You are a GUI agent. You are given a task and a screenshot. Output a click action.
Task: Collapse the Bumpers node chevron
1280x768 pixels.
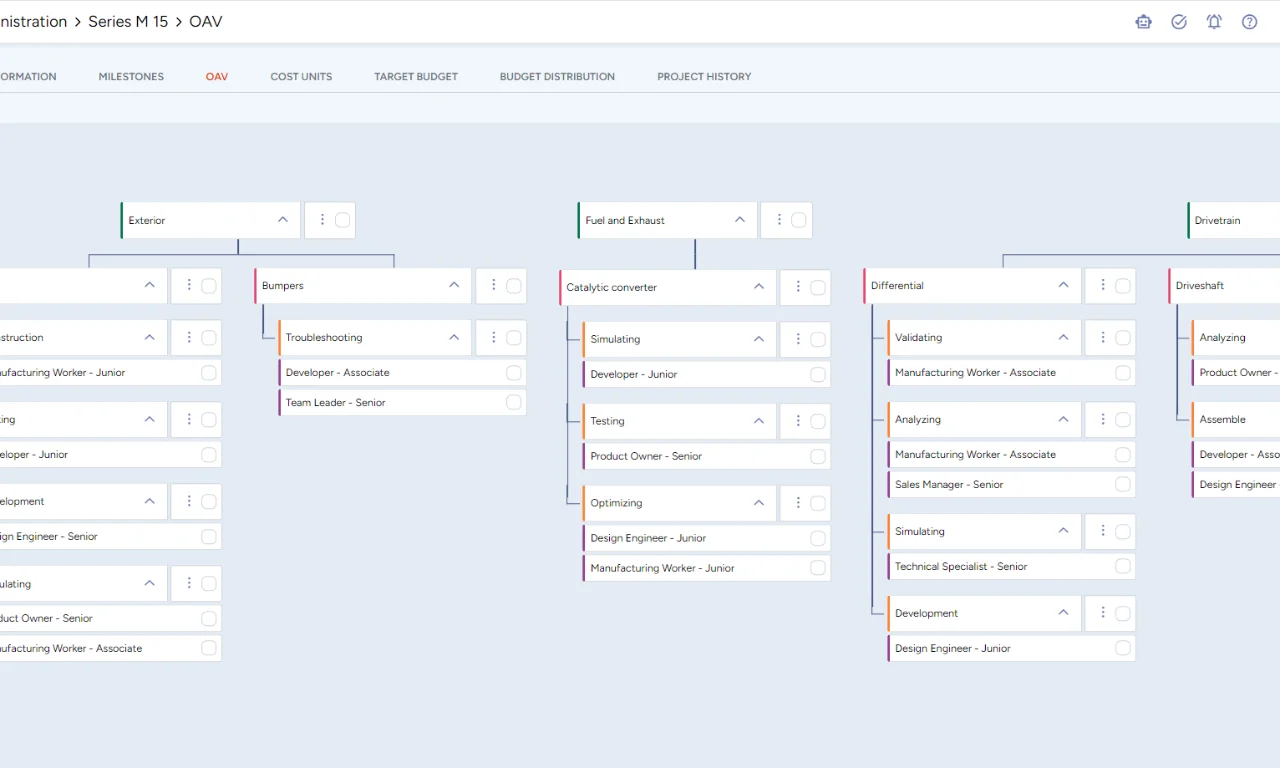[x=454, y=285]
